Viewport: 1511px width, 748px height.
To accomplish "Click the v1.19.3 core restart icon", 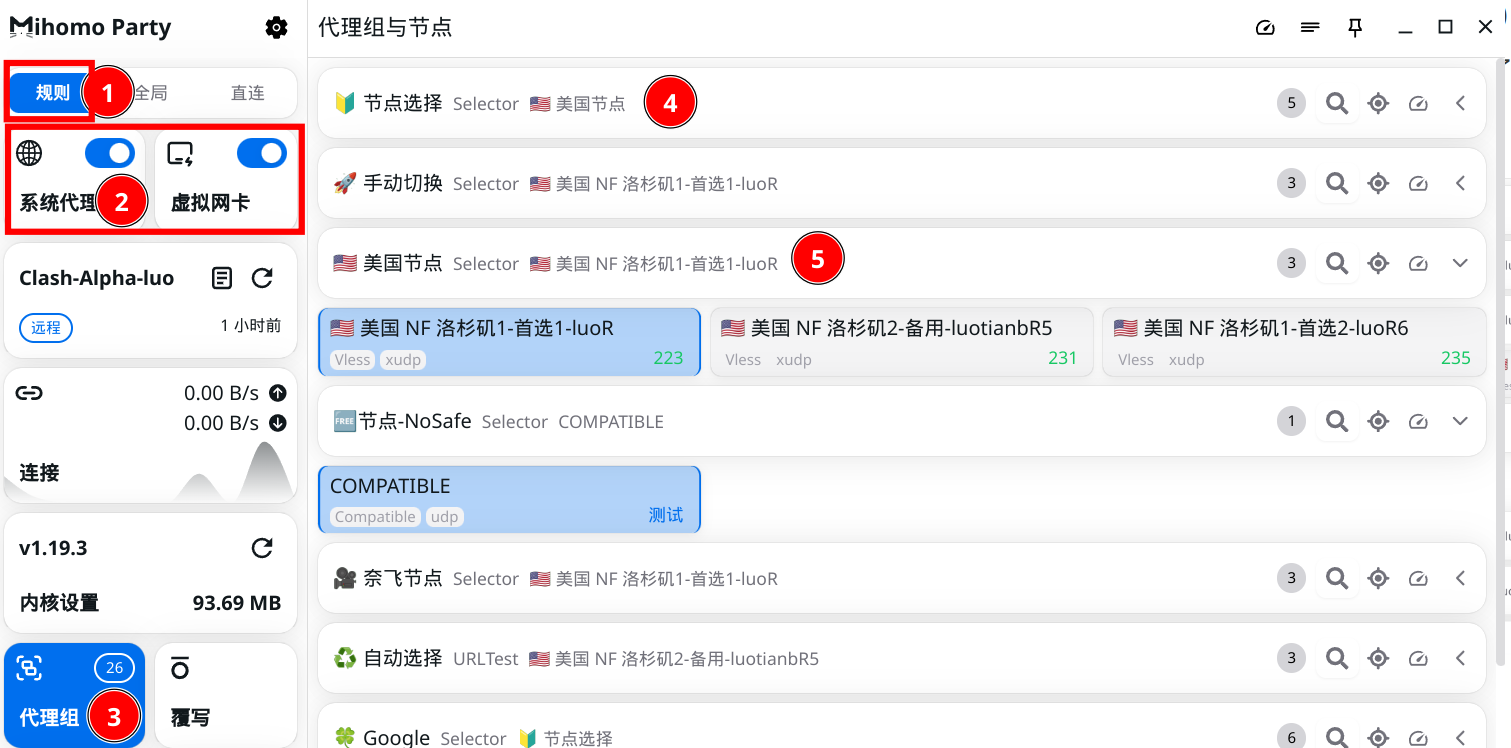I will click(x=262, y=548).
